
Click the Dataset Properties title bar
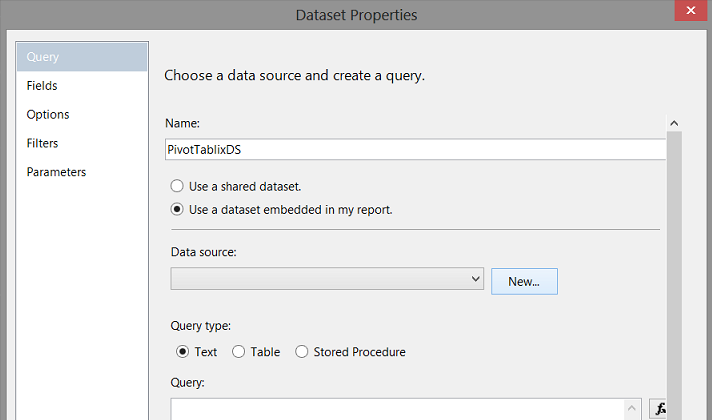pyautogui.click(x=356, y=14)
